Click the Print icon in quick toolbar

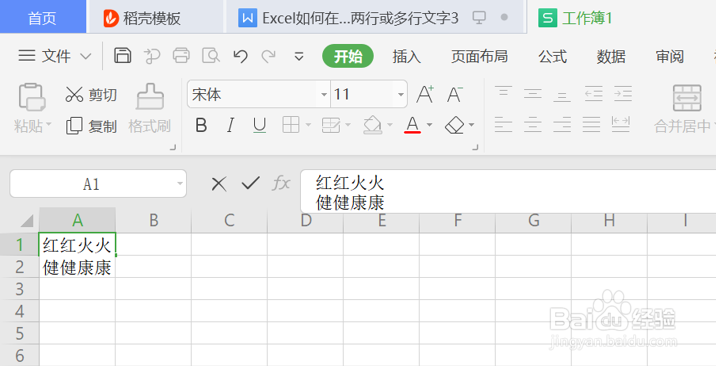coord(181,56)
